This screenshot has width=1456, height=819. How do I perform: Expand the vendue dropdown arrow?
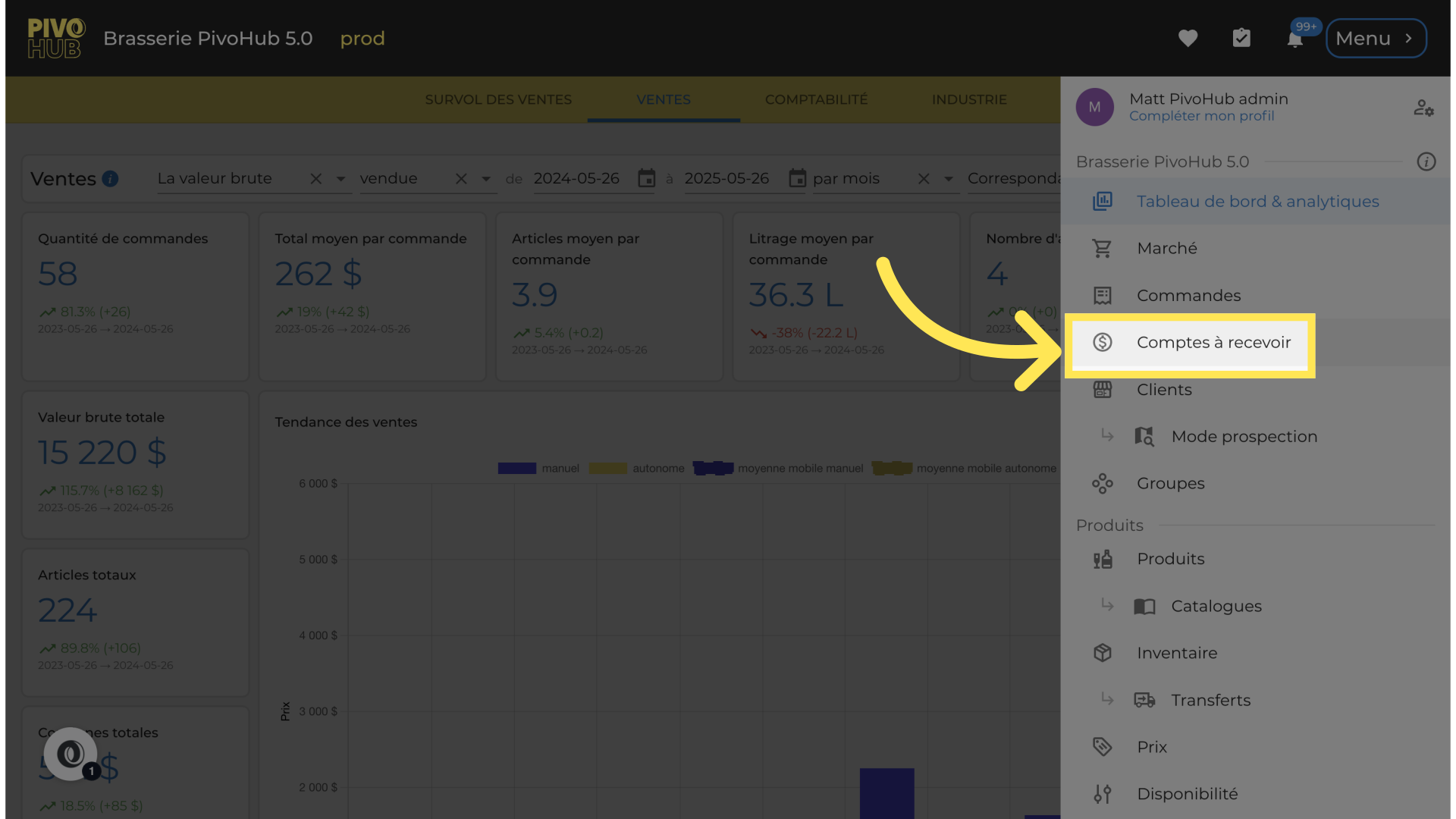pyautogui.click(x=485, y=179)
